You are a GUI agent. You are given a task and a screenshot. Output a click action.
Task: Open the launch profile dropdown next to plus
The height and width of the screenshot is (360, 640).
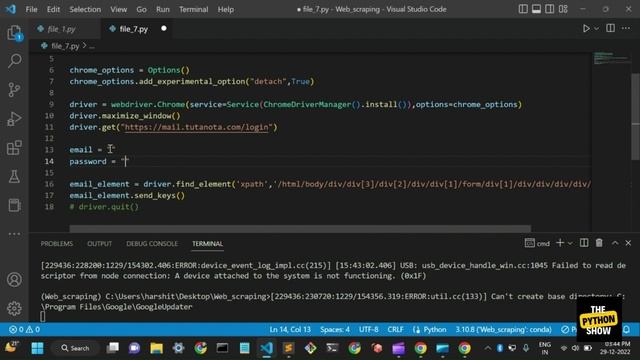pos(570,243)
